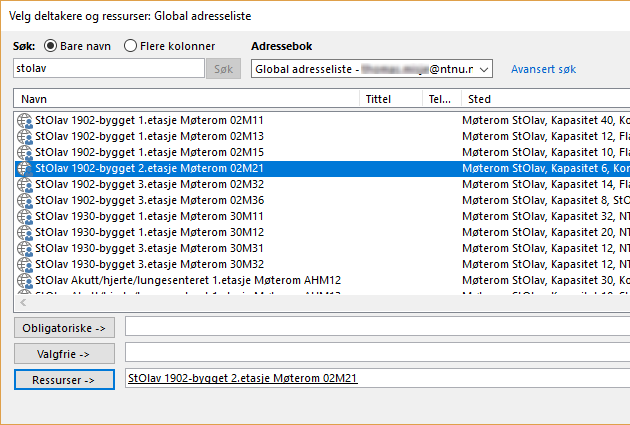Click the Sted column header
Image resolution: width=630 pixels, height=425 pixels.
pyautogui.click(x=545, y=99)
